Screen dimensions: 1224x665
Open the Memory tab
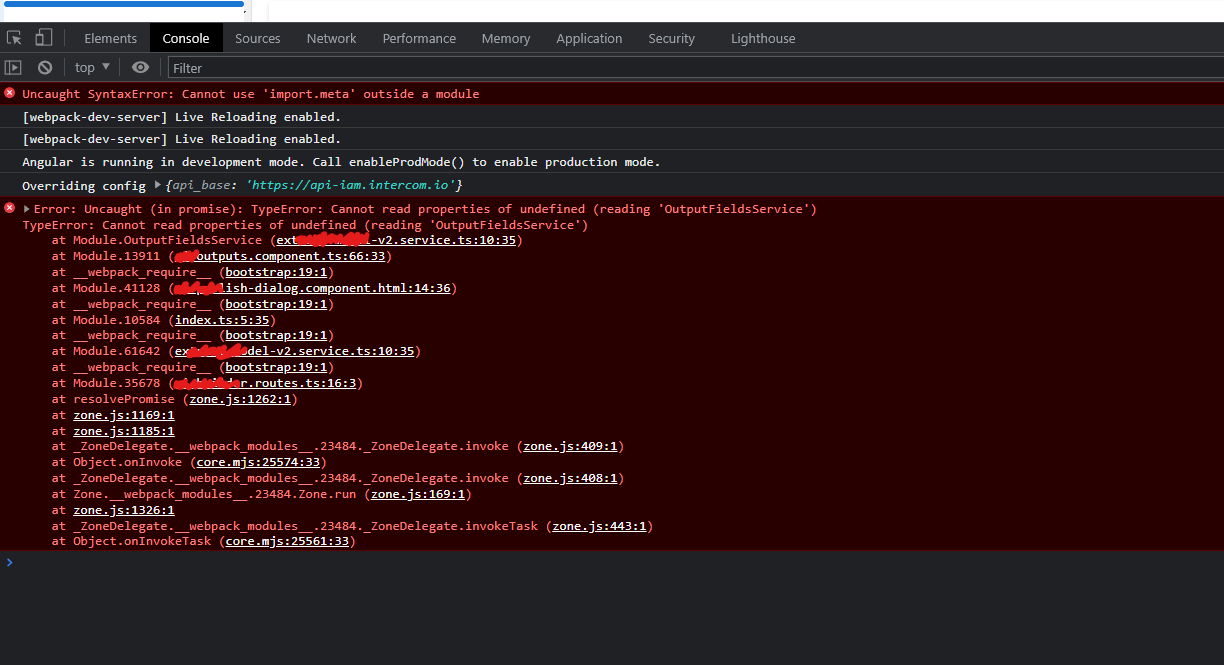[506, 38]
